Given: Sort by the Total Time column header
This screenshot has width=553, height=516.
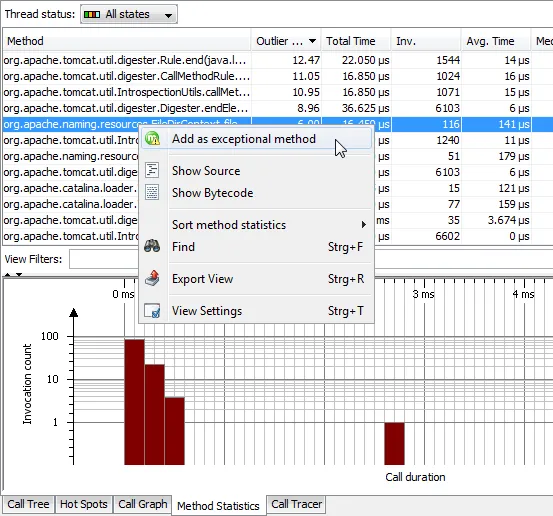Looking at the screenshot, I should click(356, 41).
